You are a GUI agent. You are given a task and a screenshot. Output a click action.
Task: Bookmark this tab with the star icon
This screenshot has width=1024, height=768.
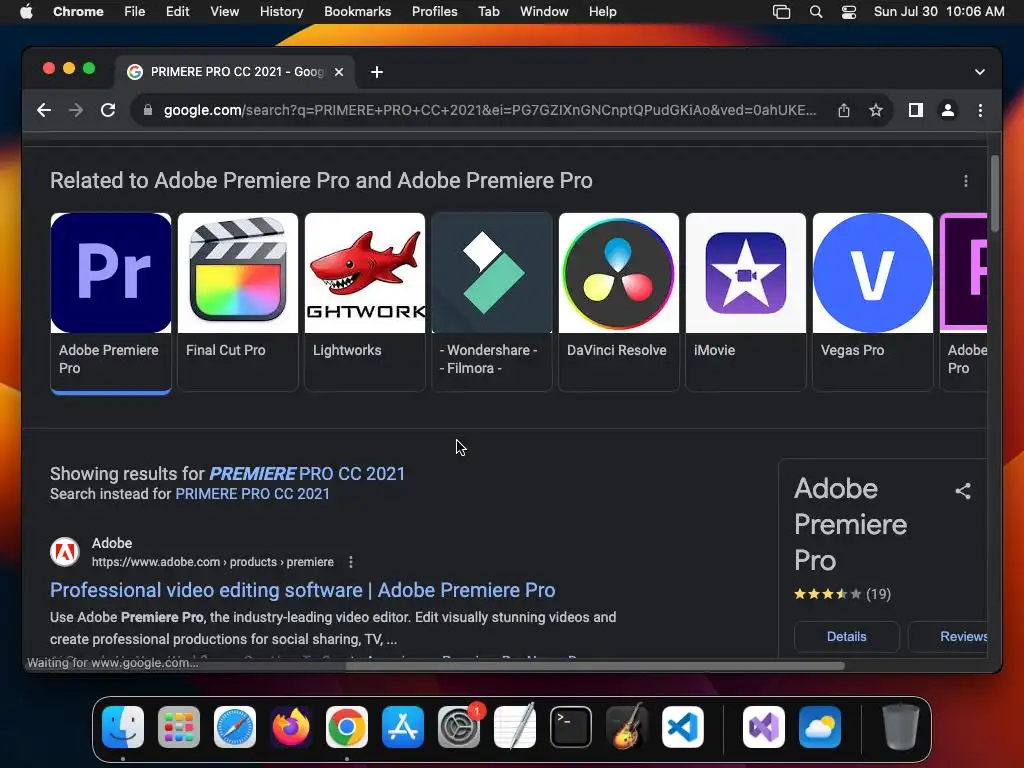click(x=876, y=110)
